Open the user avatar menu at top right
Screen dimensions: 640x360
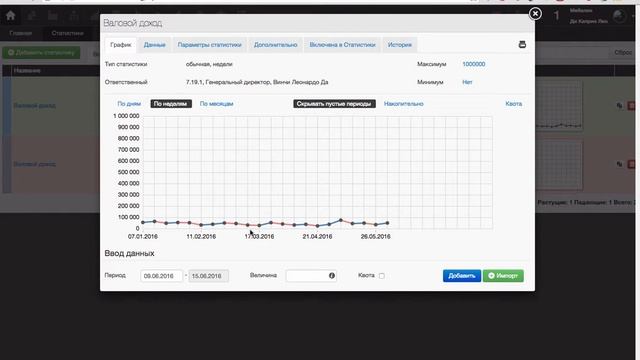[x=619, y=16]
